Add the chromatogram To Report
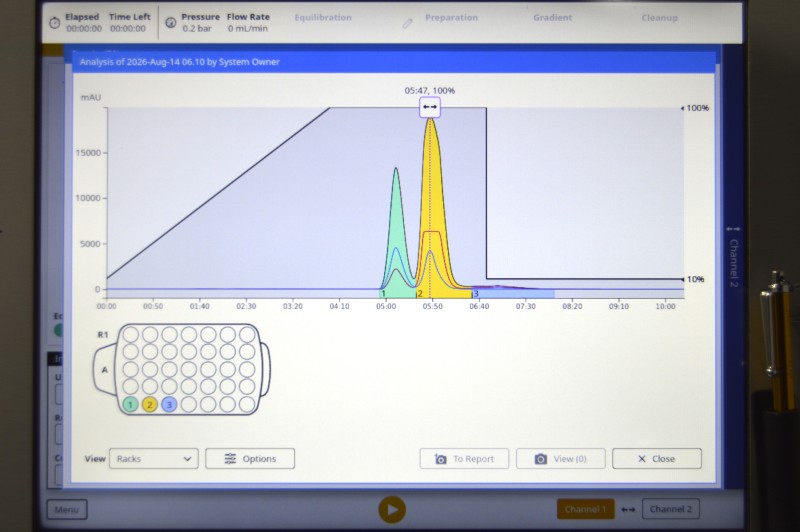800x532 pixels. pyautogui.click(x=464, y=459)
